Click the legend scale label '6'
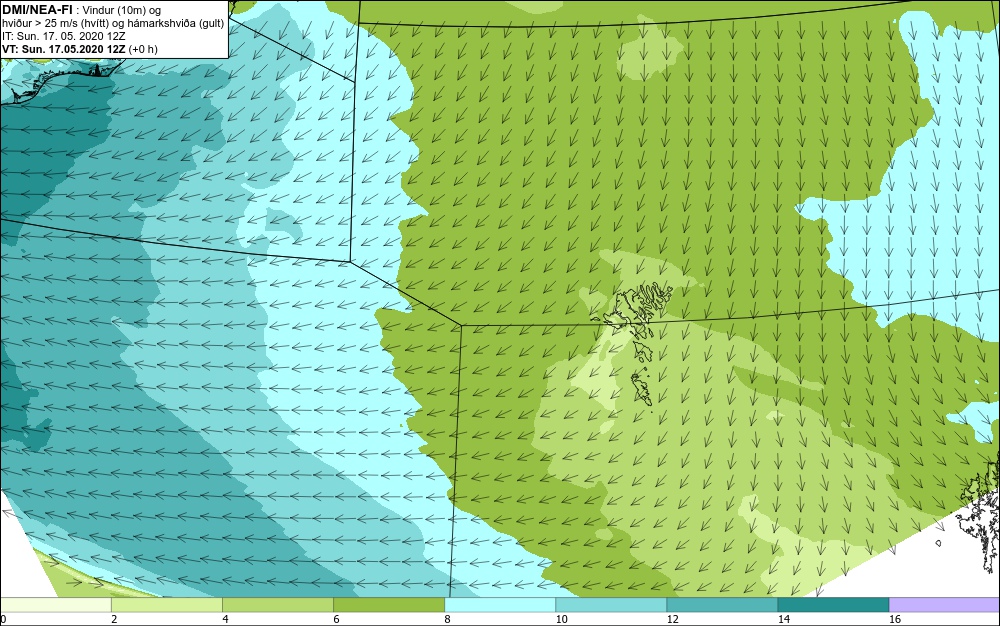Image resolution: width=1000 pixels, height=626 pixels. [336, 619]
